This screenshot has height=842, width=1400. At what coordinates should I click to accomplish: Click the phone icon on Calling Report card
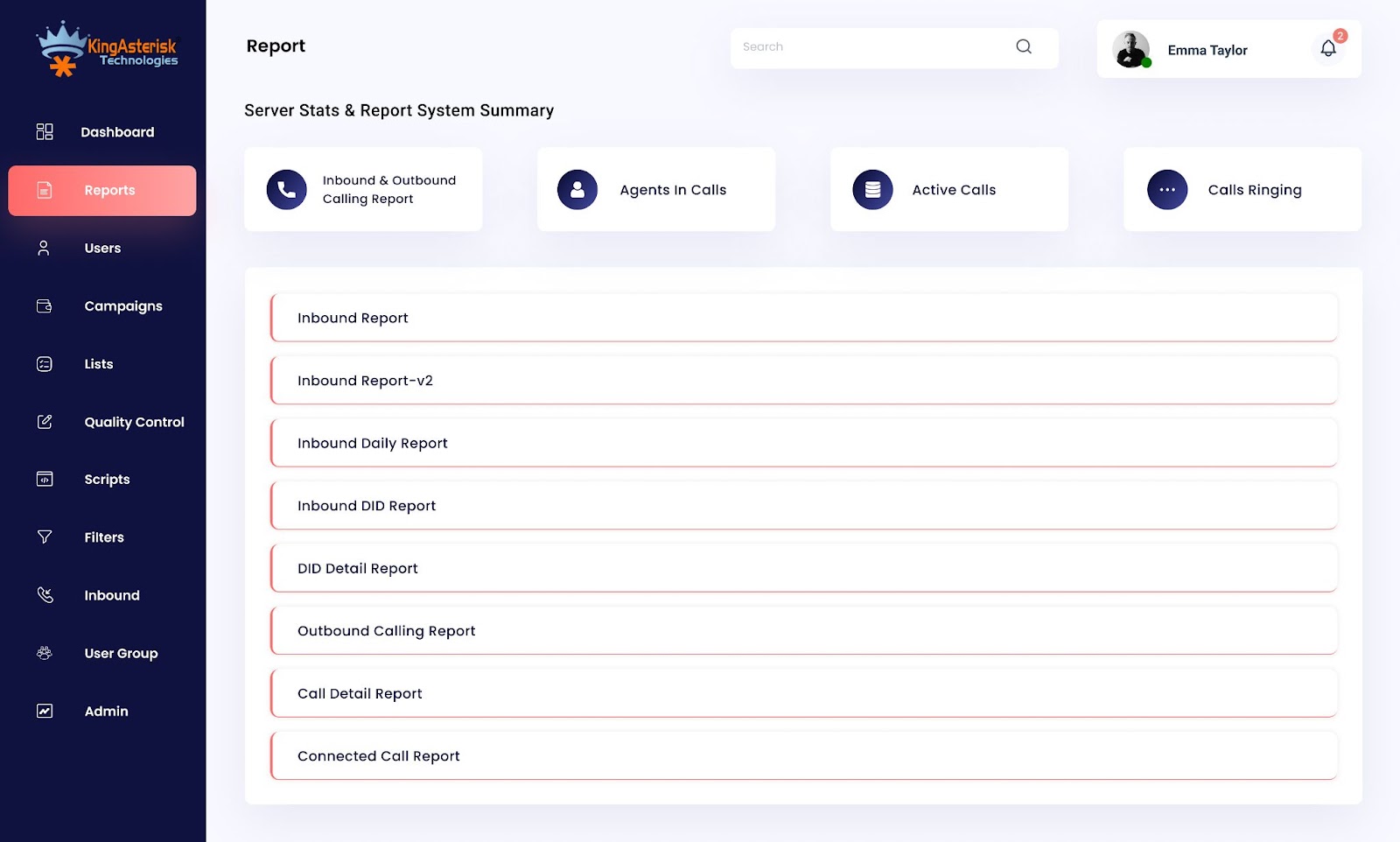pyautogui.click(x=287, y=189)
